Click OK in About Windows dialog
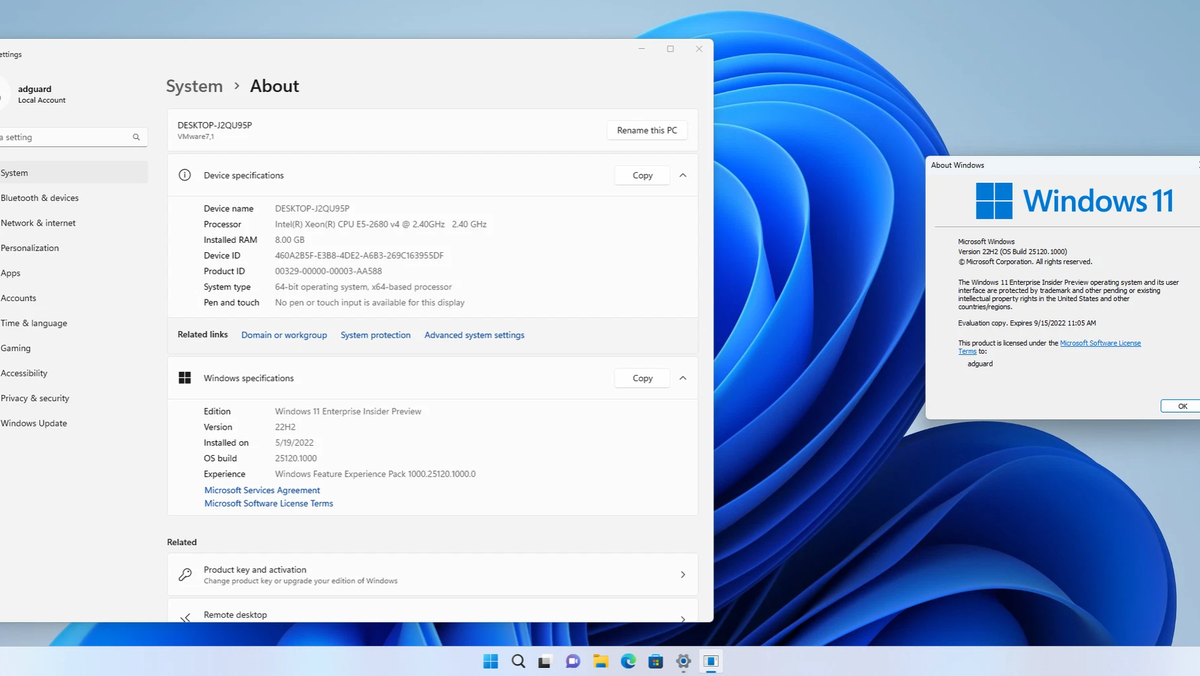Screen dimensions: 1200x676 coord(1181,406)
